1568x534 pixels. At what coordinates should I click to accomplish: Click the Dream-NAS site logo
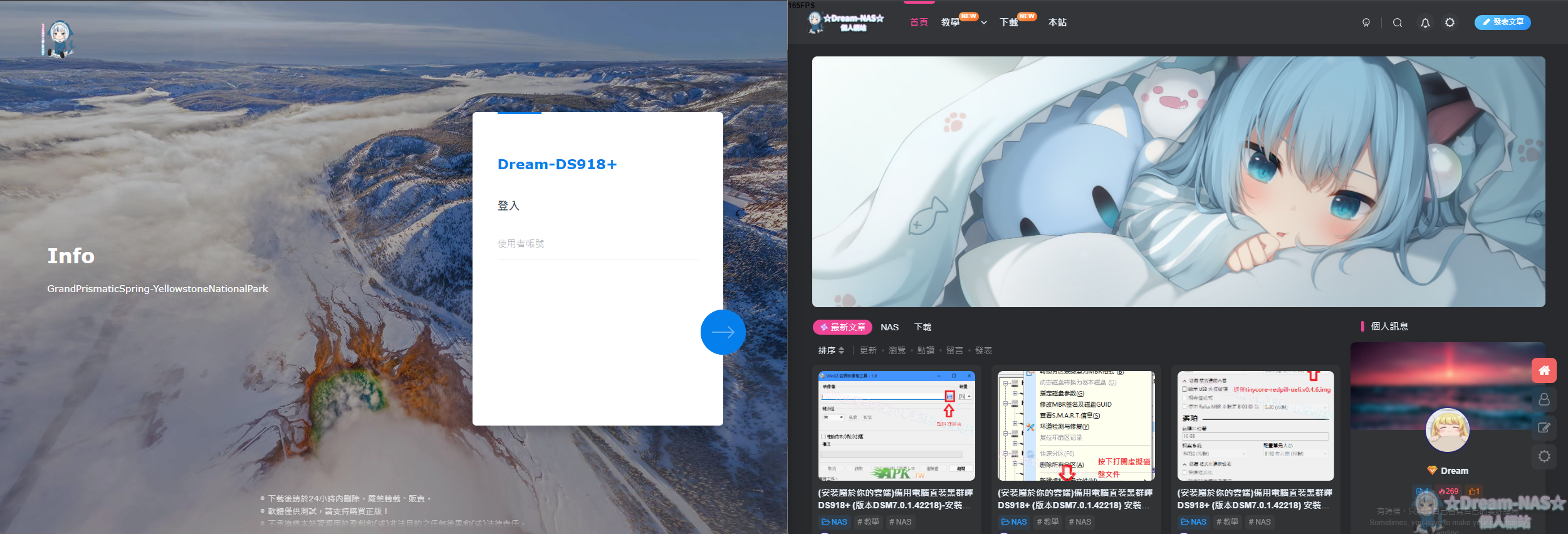845,23
